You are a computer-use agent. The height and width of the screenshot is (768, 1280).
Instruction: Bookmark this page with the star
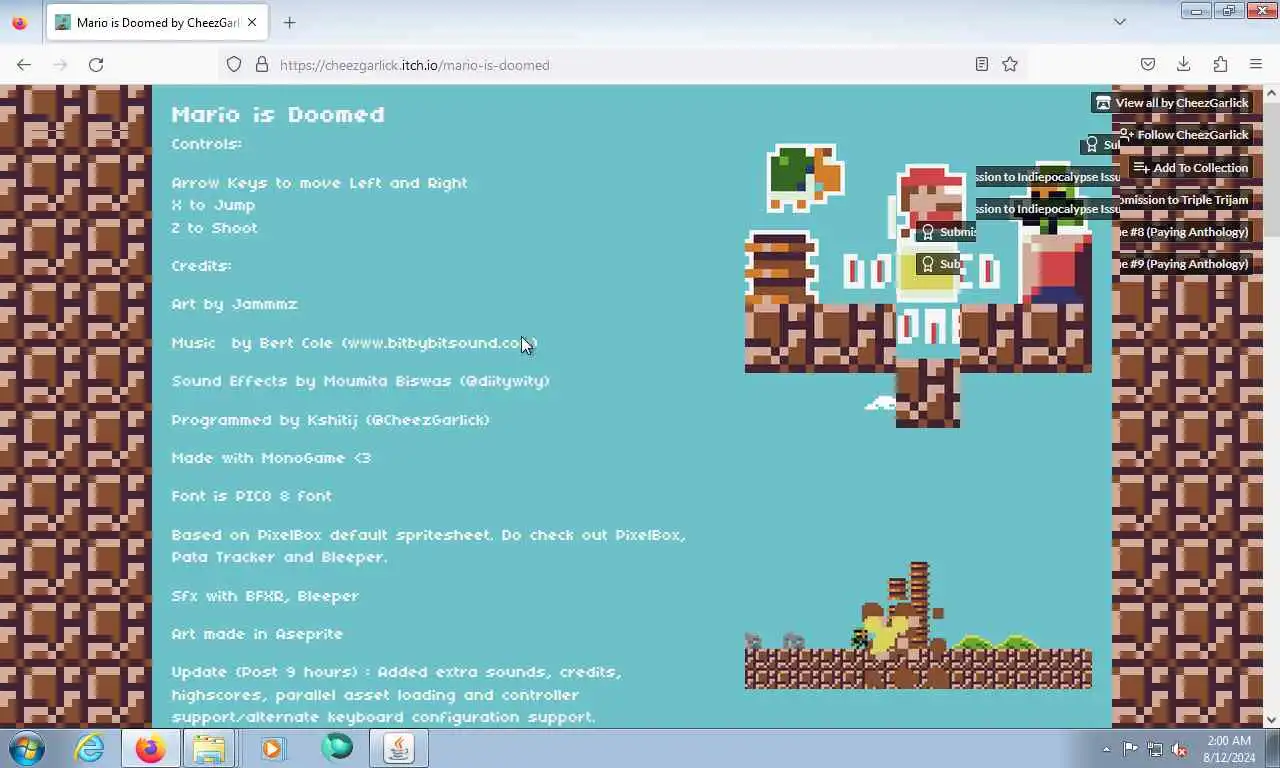pos(1010,64)
